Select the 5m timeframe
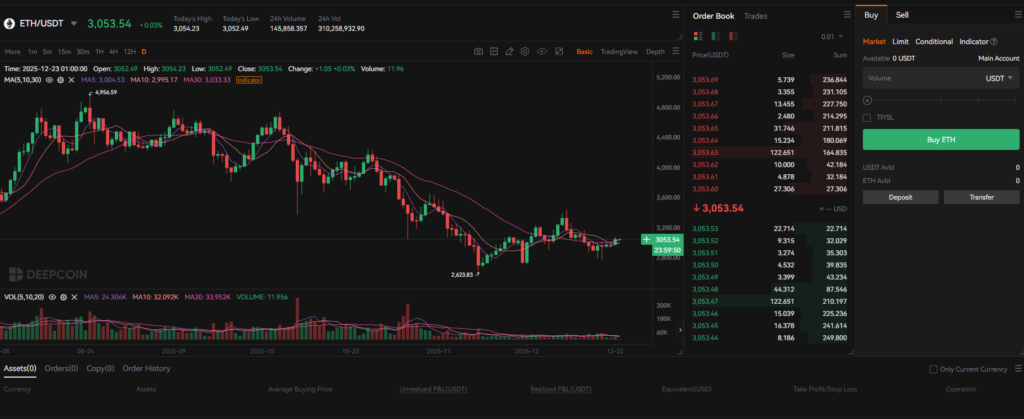Image resolution: width=1024 pixels, height=419 pixels. 47,52
